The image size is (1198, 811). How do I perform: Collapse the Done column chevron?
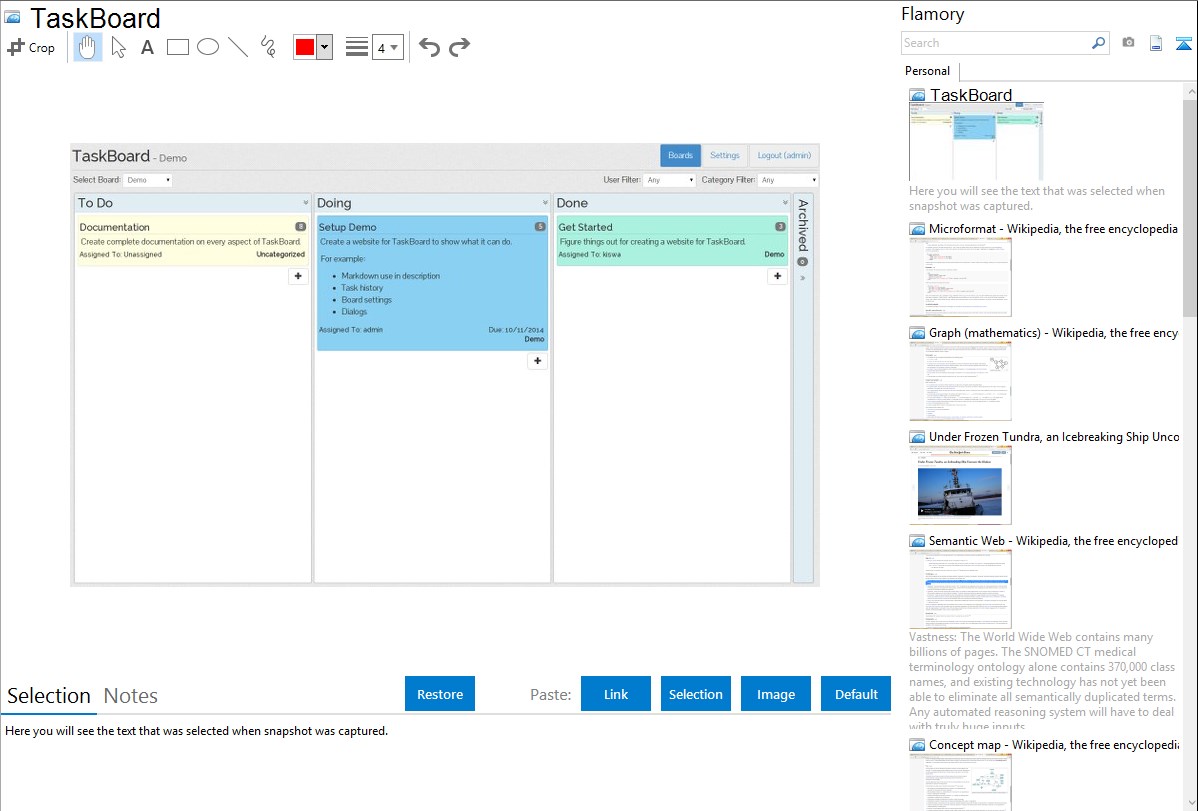[785, 203]
